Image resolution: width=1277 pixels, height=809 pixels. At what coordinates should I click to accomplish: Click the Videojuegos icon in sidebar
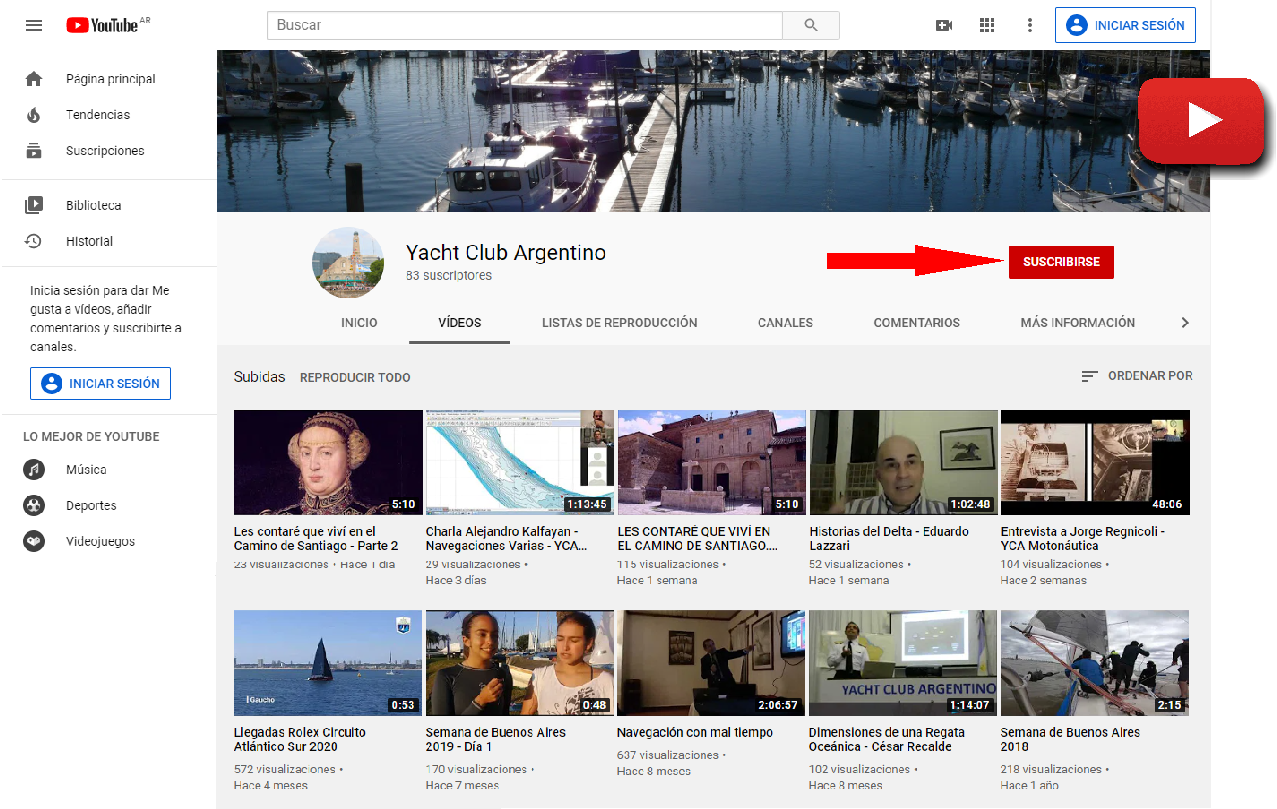(x=34, y=542)
